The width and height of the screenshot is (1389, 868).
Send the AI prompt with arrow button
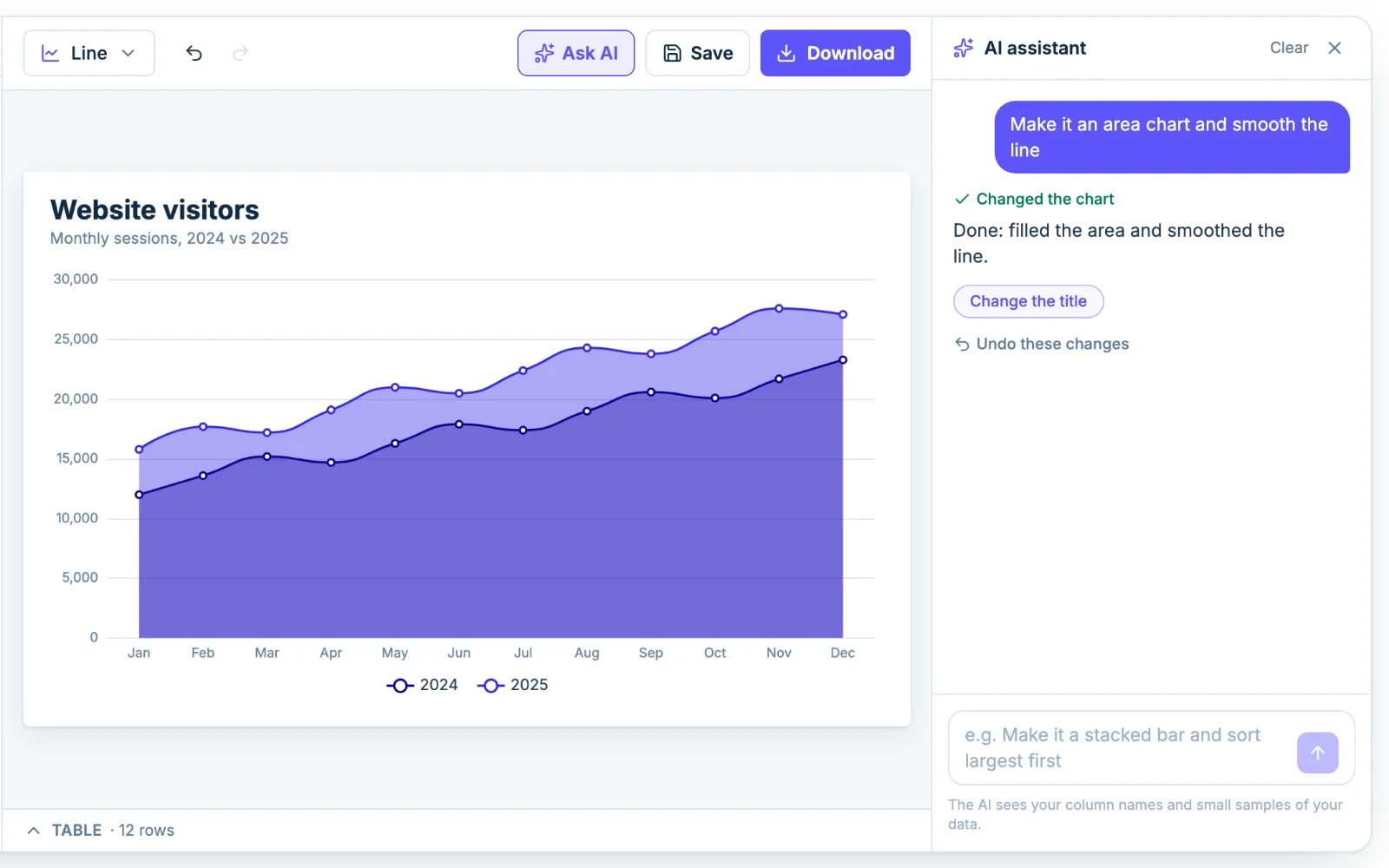point(1318,753)
